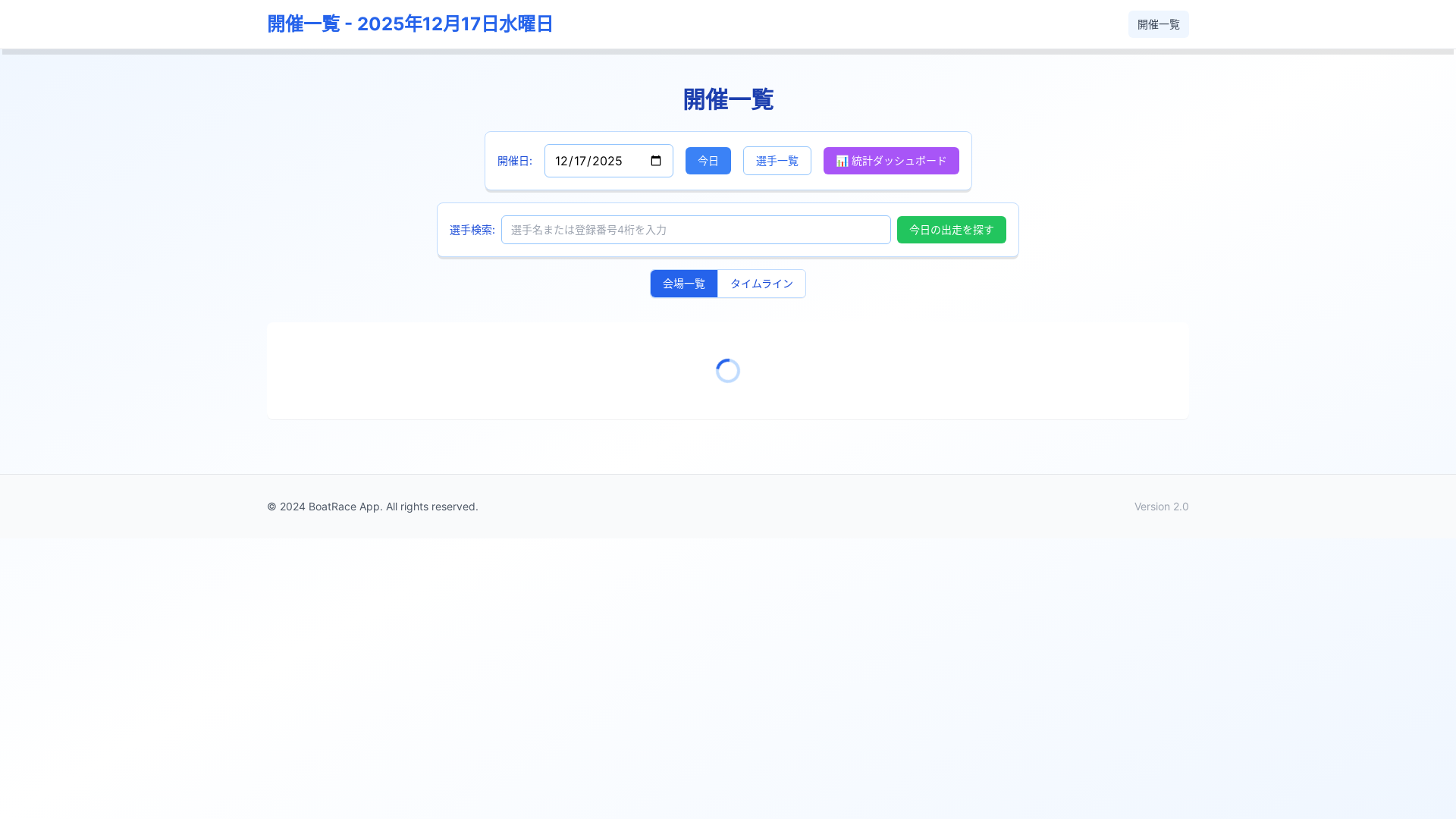Click the 開催日 label
1456x819 pixels.
(x=514, y=161)
